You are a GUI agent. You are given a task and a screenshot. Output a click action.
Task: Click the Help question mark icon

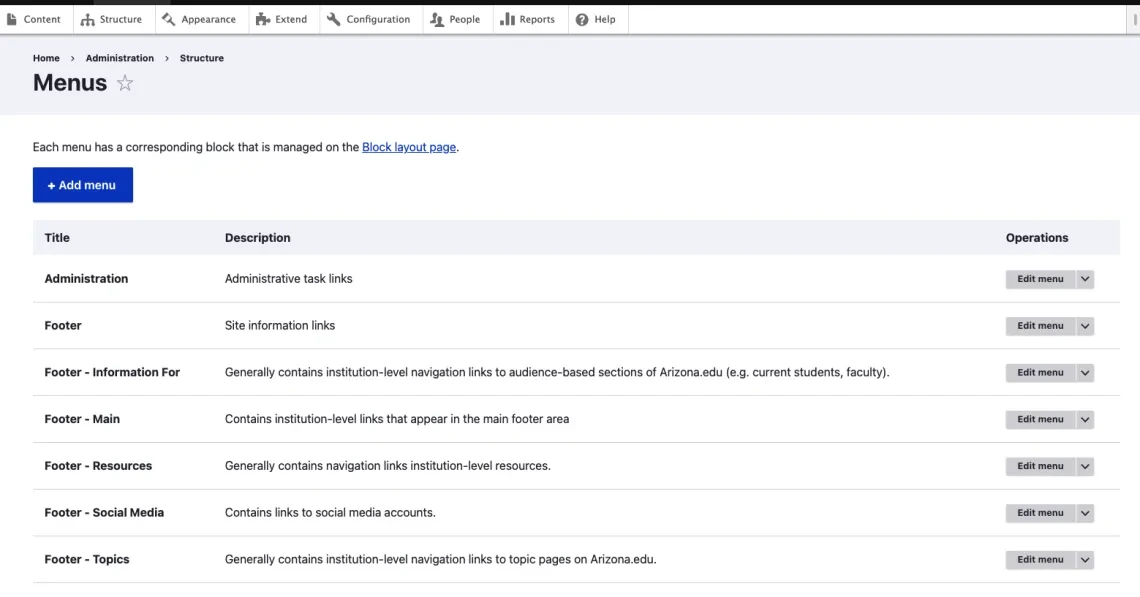582,19
